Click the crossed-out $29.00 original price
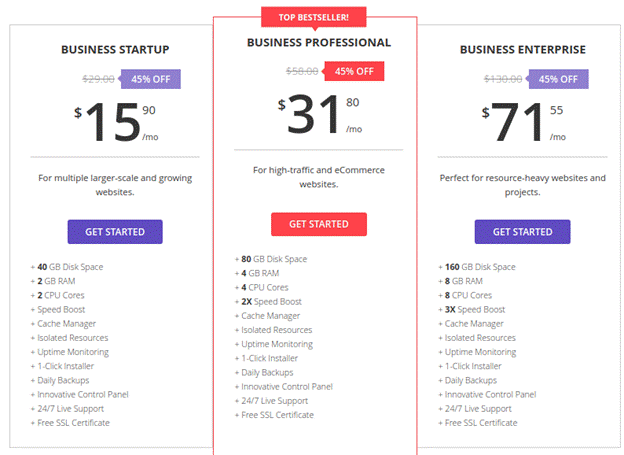Image resolution: width=624 pixels, height=455 pixels. pos(99,79)
